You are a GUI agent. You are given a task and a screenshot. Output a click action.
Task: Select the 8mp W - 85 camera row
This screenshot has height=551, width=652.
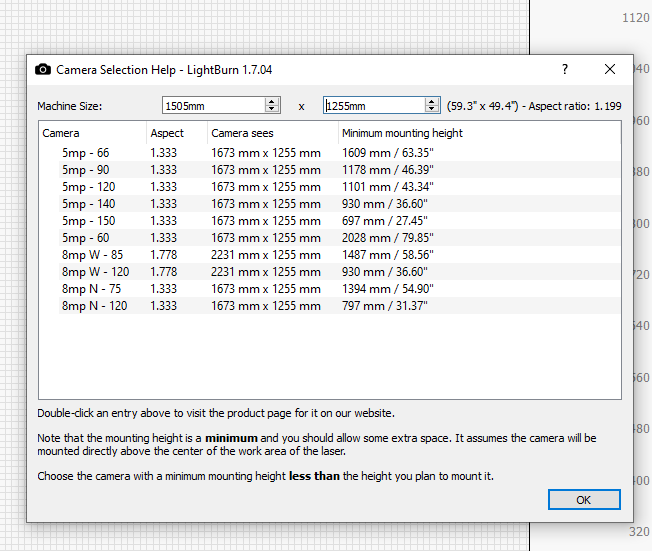tap(339, 254)
